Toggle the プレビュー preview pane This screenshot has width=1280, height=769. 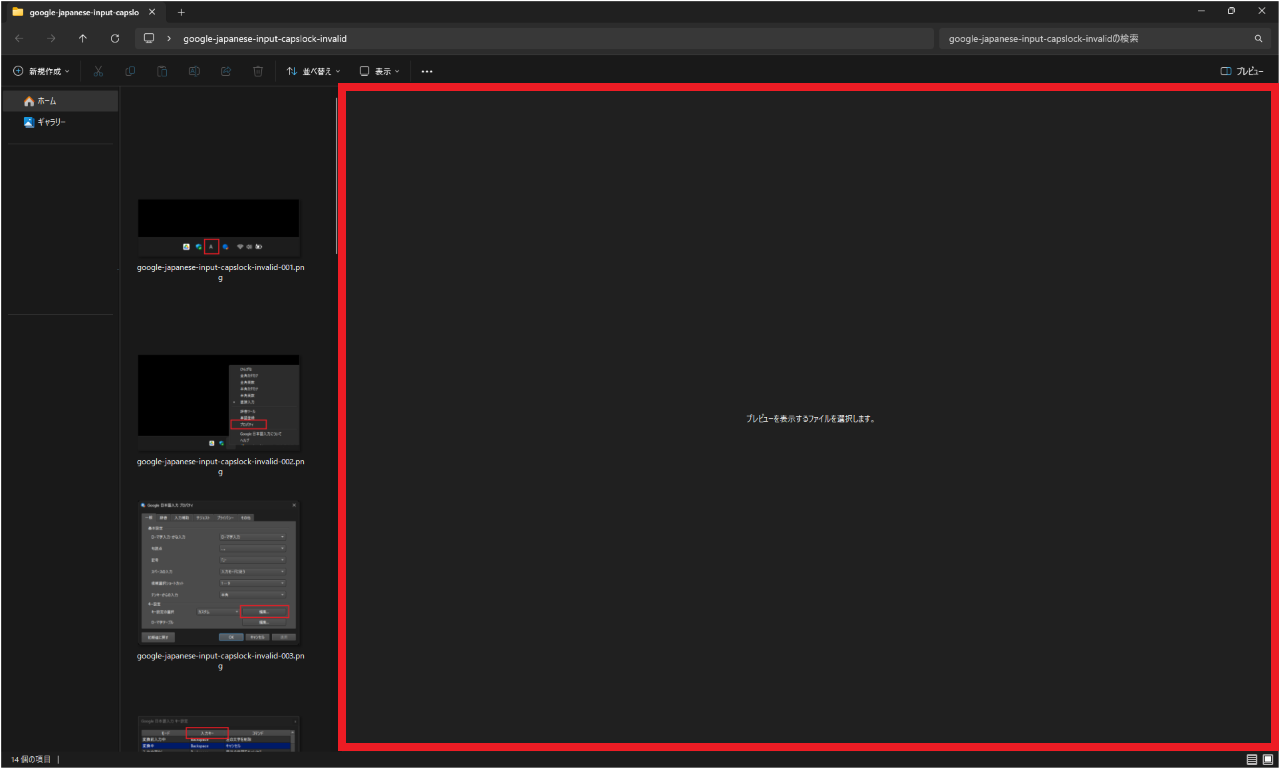(1241, 71)
